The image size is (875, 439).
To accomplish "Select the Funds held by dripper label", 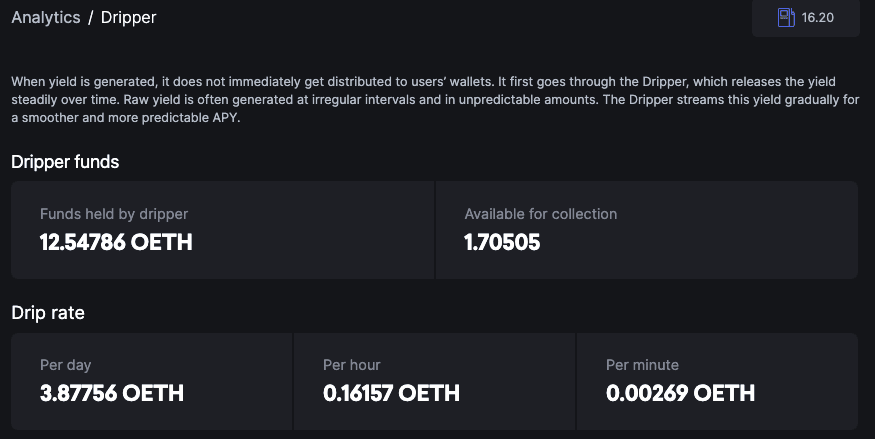I will pos(114,214).
